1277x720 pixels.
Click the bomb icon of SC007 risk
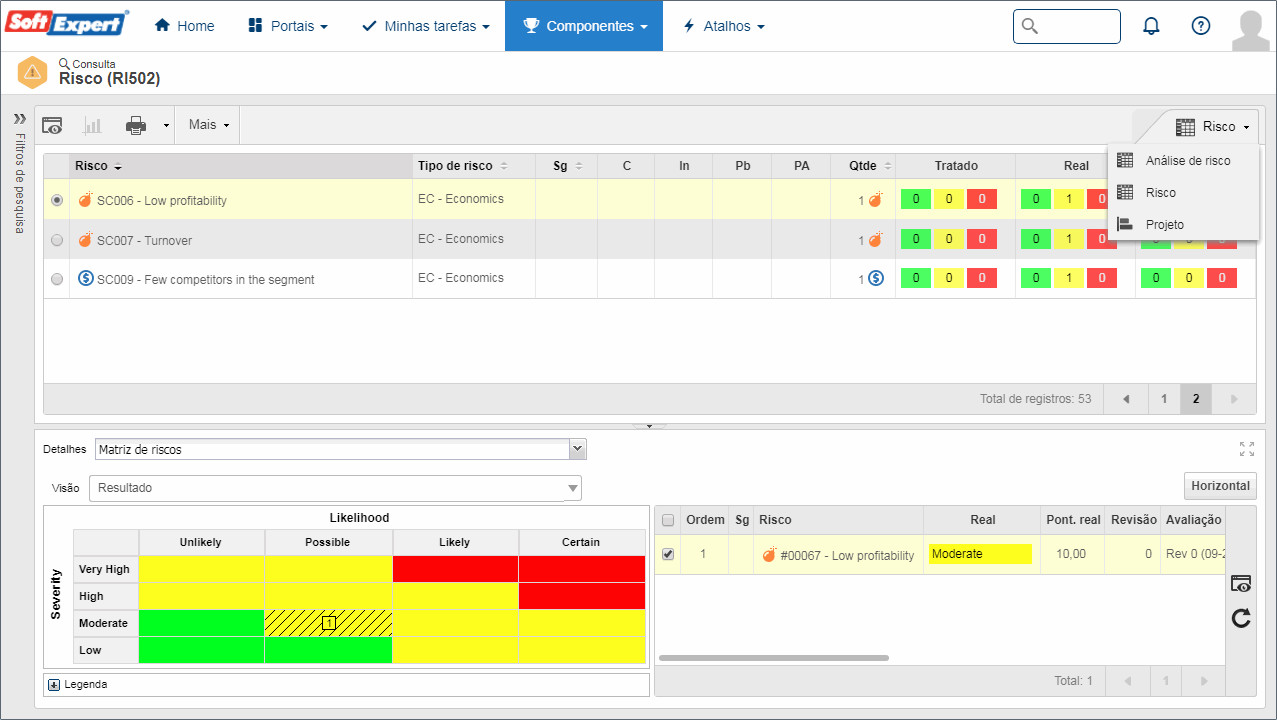[85, 239]
